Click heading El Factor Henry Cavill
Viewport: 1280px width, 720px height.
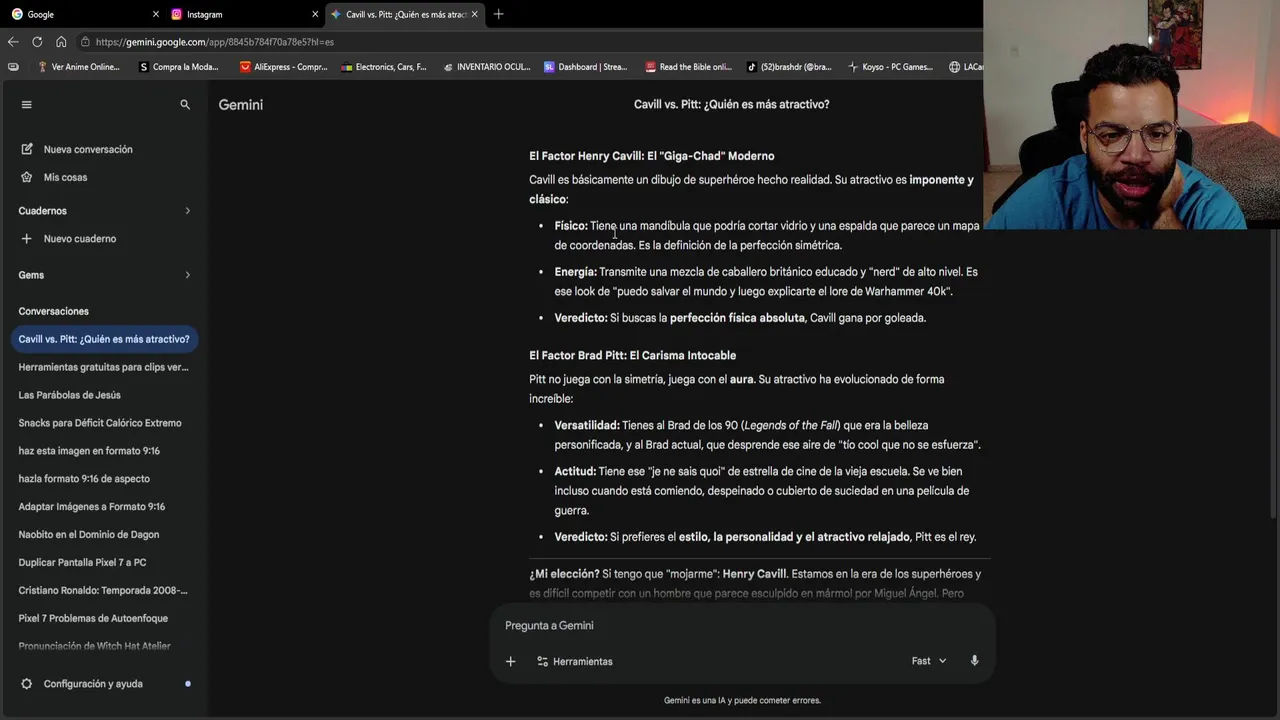click(x=651, y=156)
